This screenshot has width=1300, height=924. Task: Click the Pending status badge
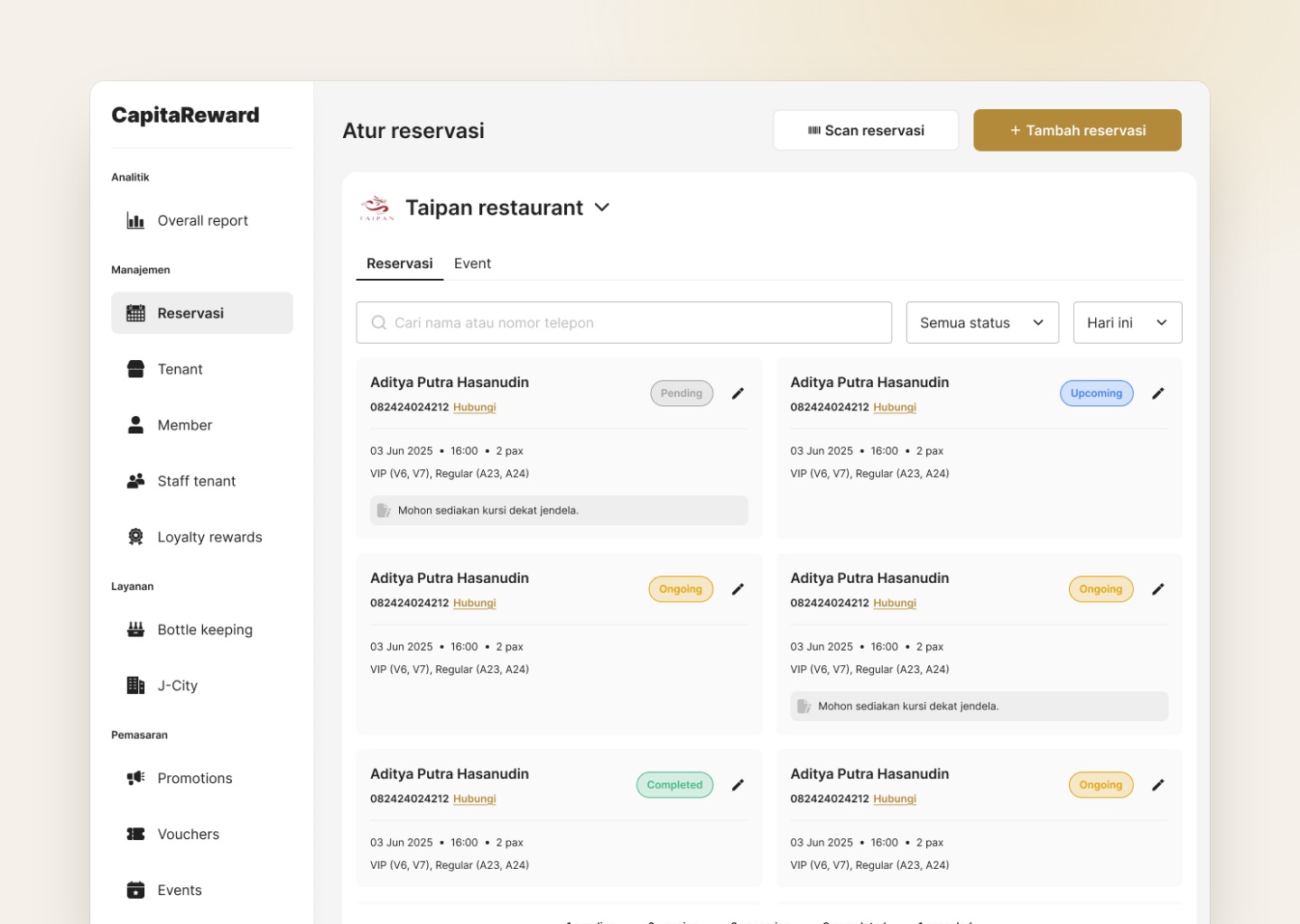(x=682, y=393)
